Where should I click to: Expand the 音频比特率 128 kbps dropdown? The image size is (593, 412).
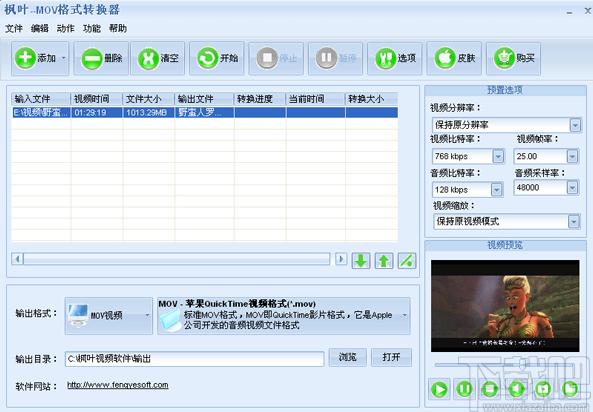(x=497, y=190)
